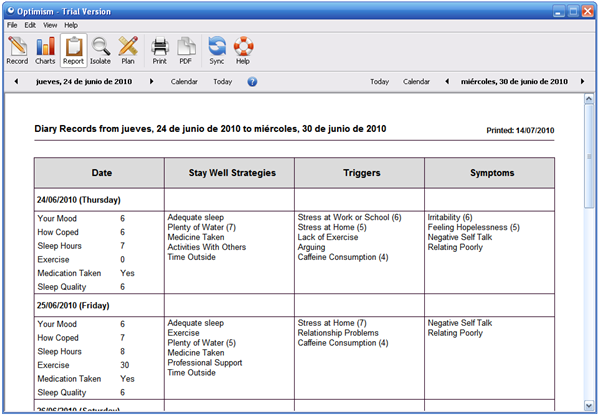Click Optimism app icon in title bar
Screen dimensions: 599x415
pyautogui.click(x=10, y=11)
